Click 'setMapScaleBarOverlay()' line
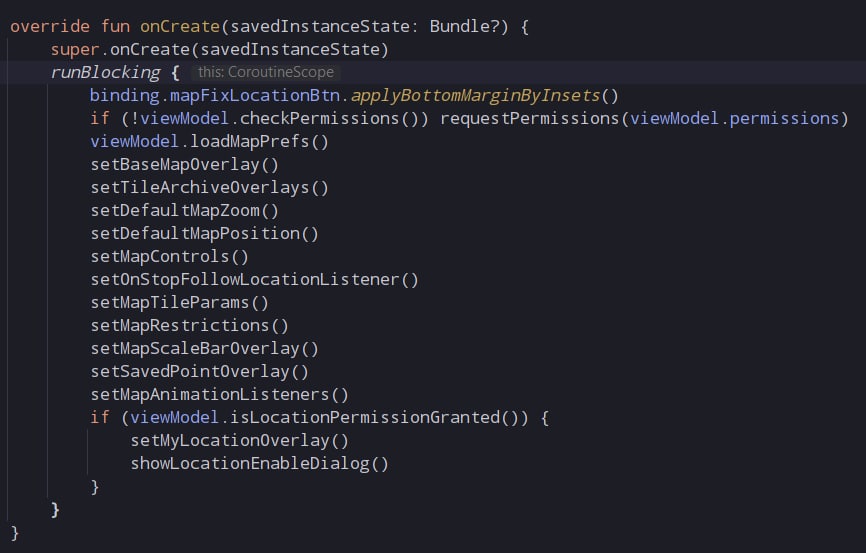The image size is (866, 553). (204, 349)
